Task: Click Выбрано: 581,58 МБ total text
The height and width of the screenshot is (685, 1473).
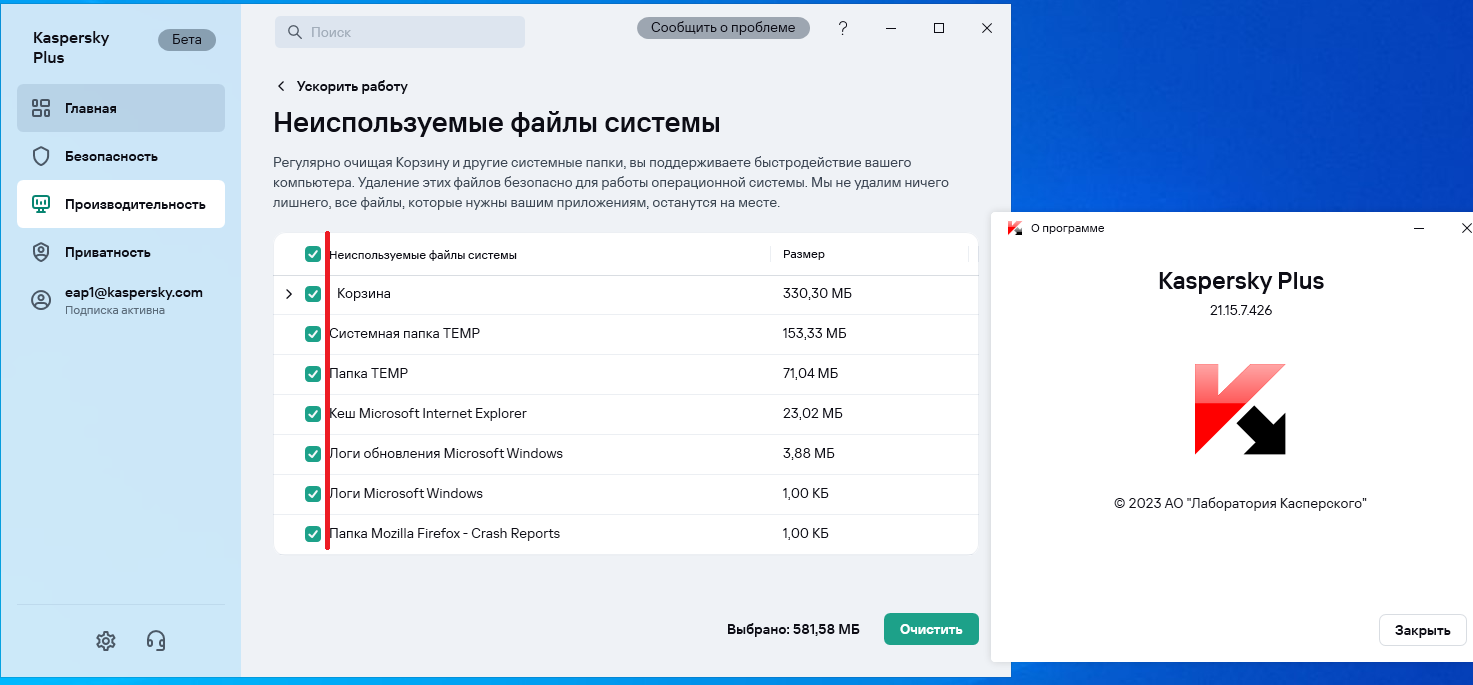Action: pos(793,630)
